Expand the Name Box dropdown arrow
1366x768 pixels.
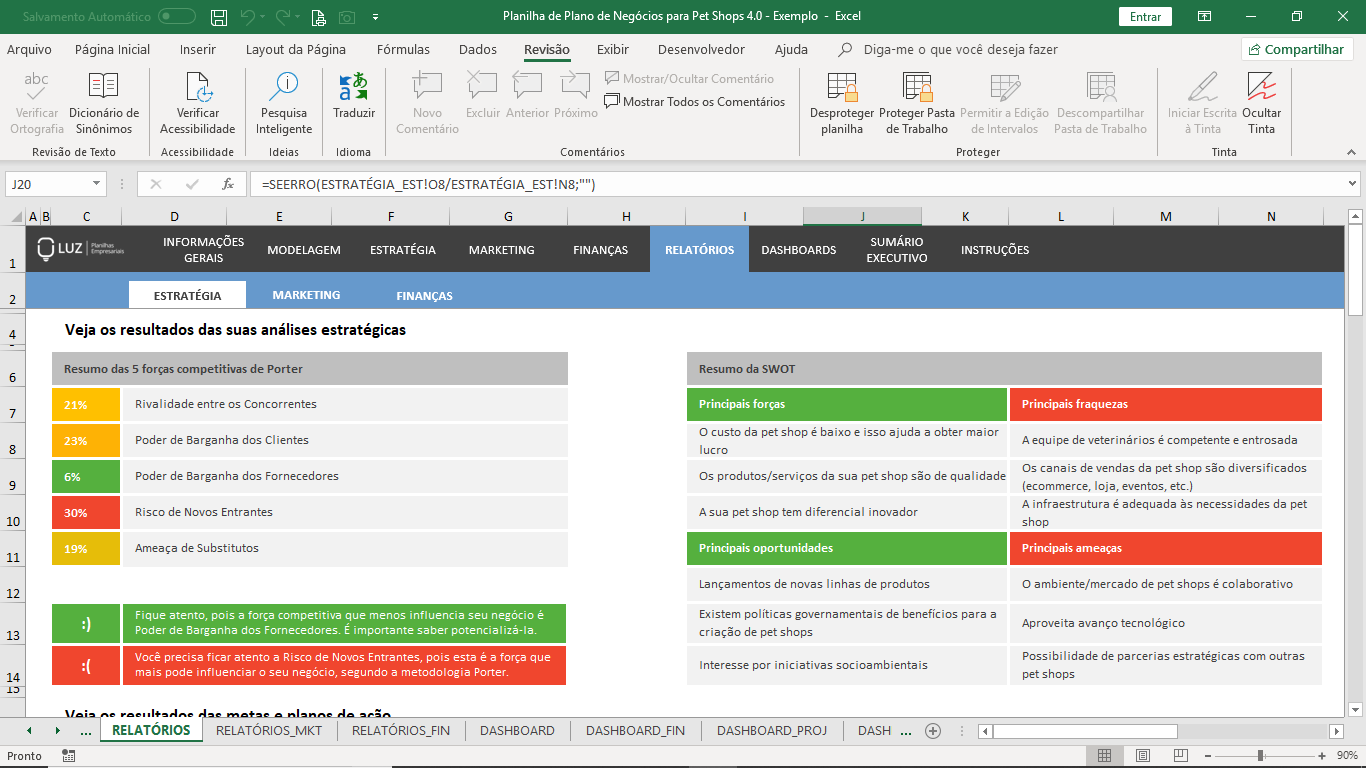click(96, 184)
